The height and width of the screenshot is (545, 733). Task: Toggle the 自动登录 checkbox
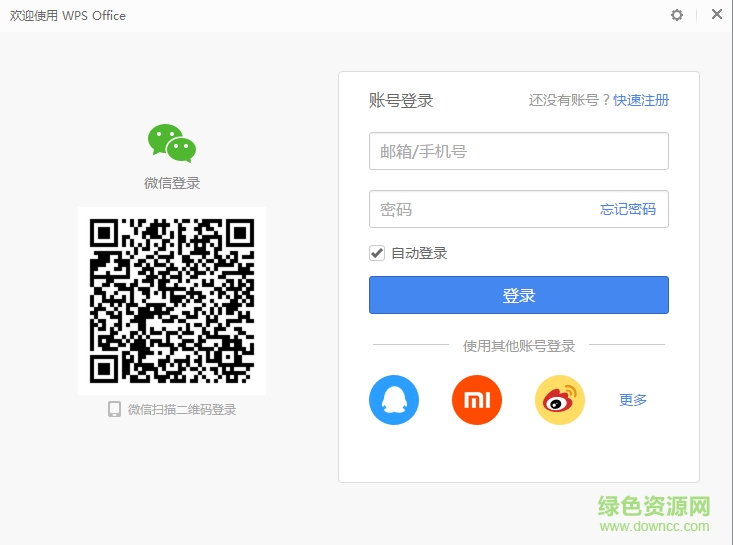377,253
